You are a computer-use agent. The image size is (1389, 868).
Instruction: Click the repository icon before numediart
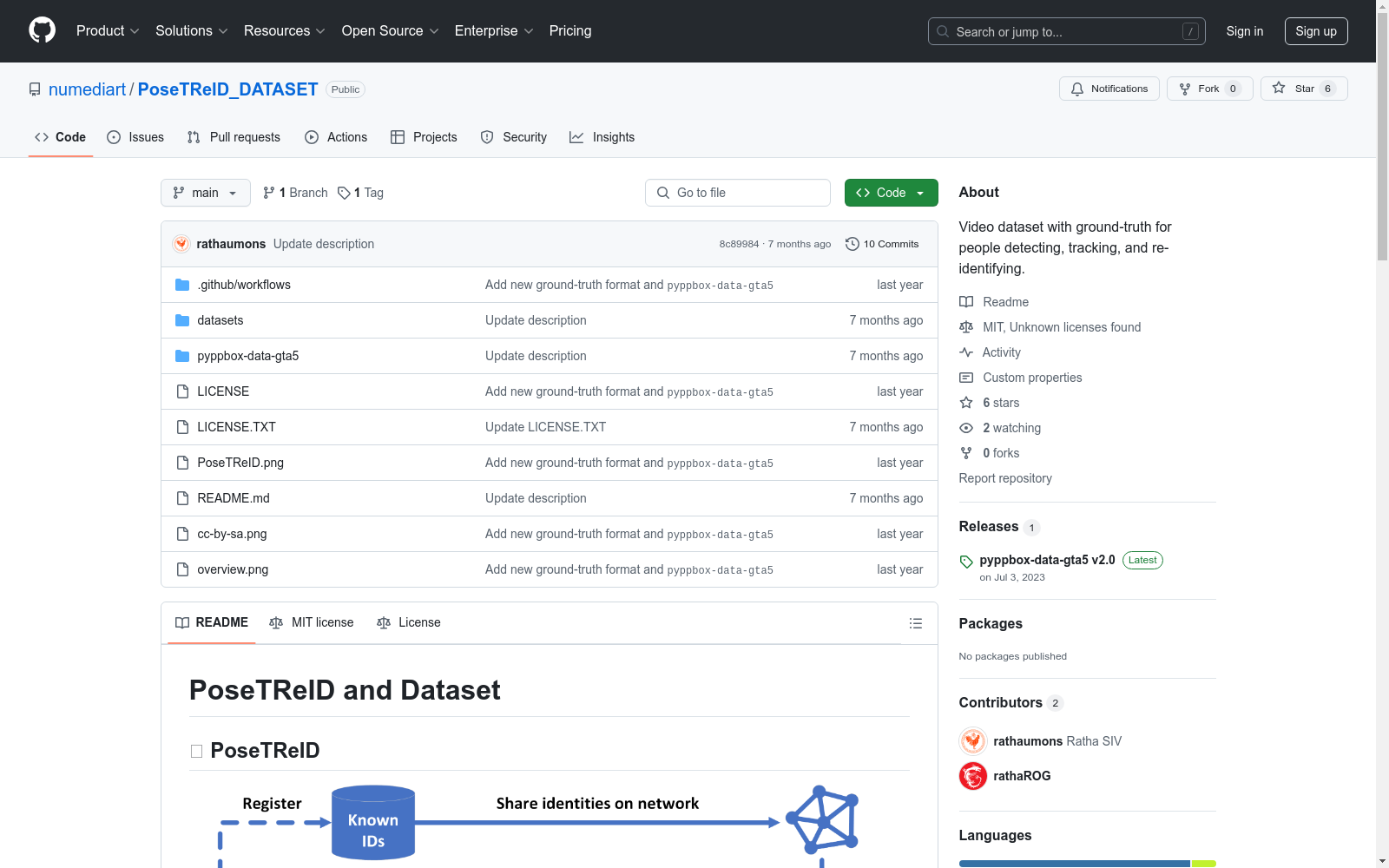tap(35, 89)
